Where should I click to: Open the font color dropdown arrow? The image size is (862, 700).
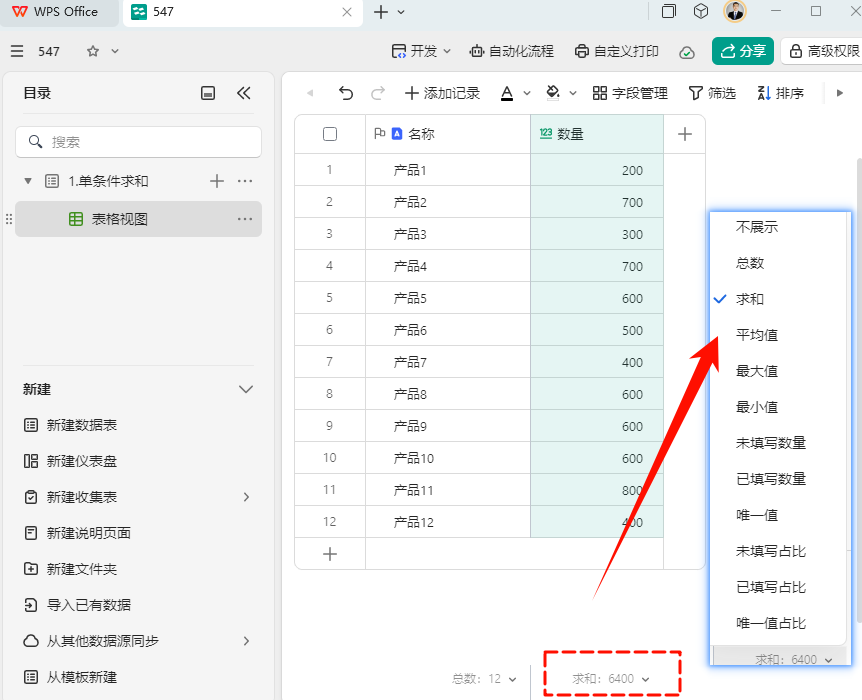click(527, 93)
